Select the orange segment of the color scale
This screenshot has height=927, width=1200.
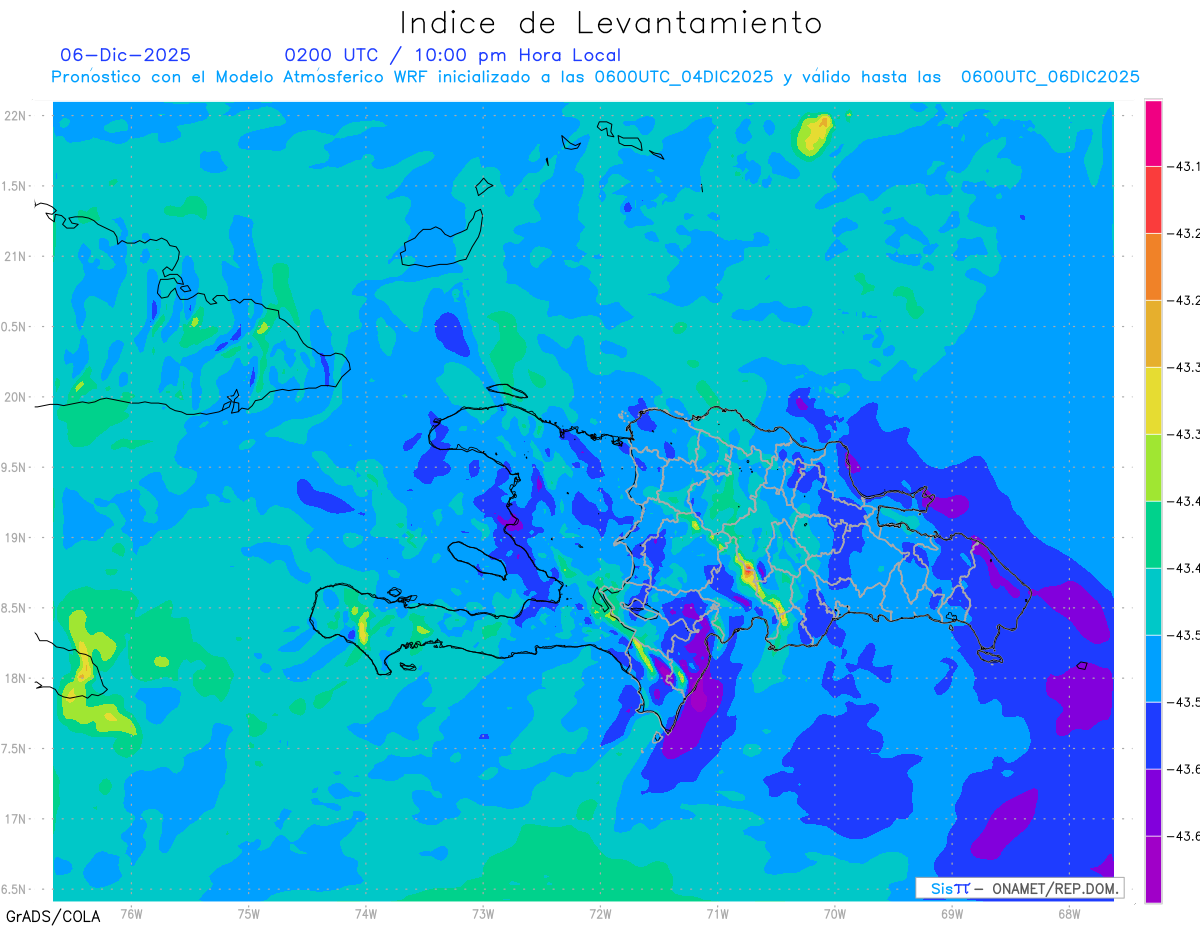(x=1153, y=267)
